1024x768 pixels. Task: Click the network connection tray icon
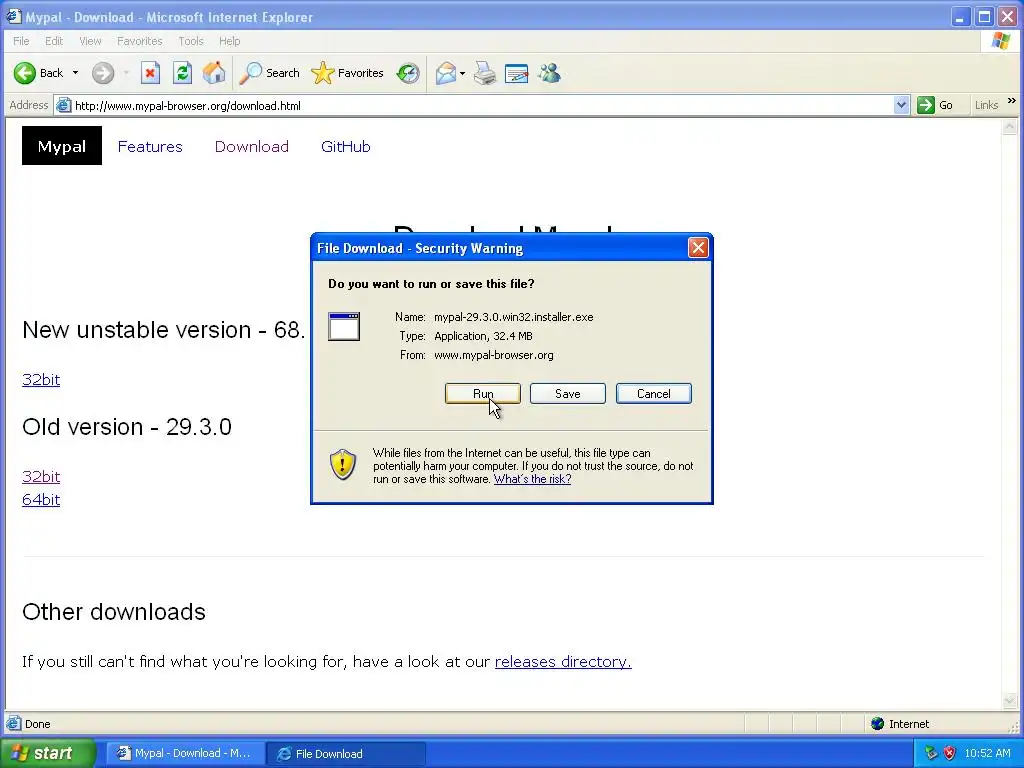[931, 754]
